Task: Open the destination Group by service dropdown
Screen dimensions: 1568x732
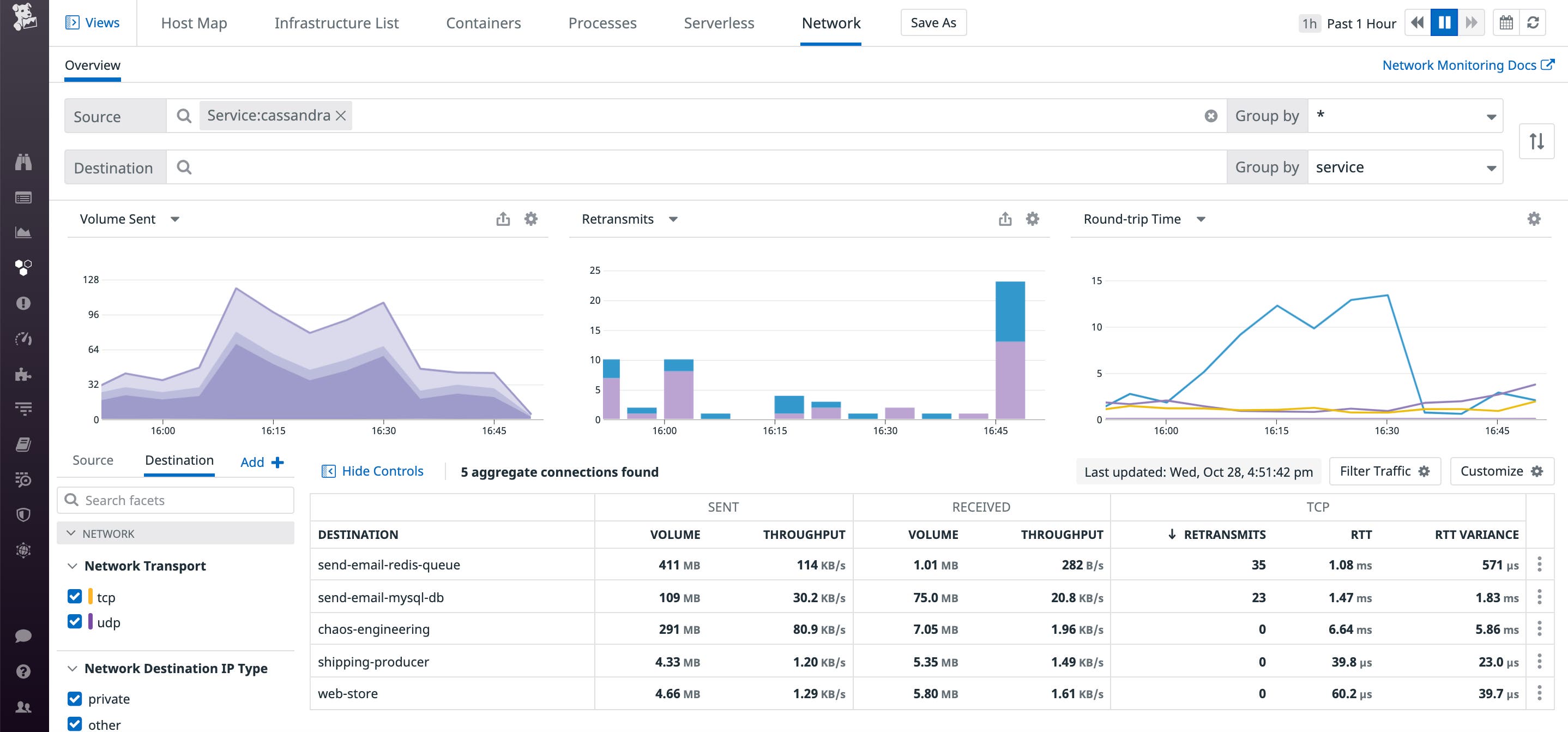Action: (x=1405, y=167)
